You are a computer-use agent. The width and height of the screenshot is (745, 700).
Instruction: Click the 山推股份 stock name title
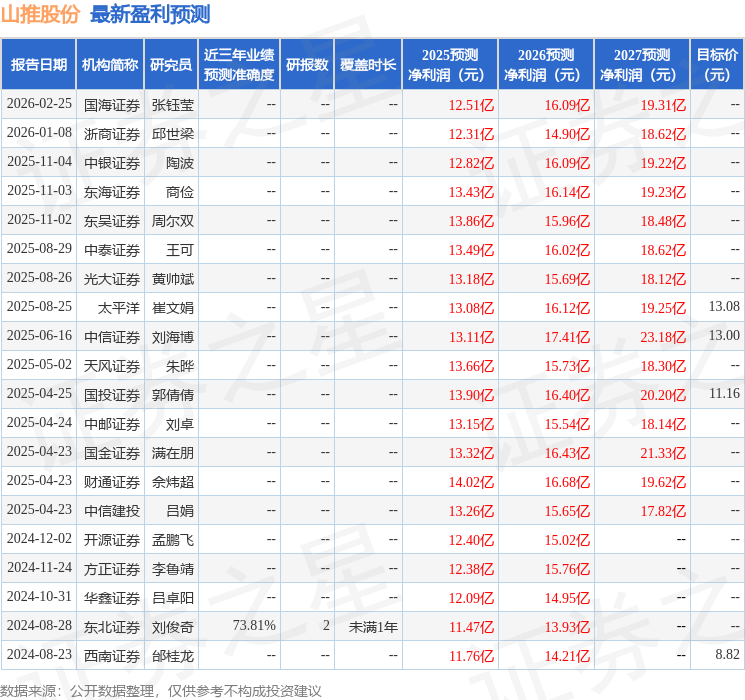point(41,15)
